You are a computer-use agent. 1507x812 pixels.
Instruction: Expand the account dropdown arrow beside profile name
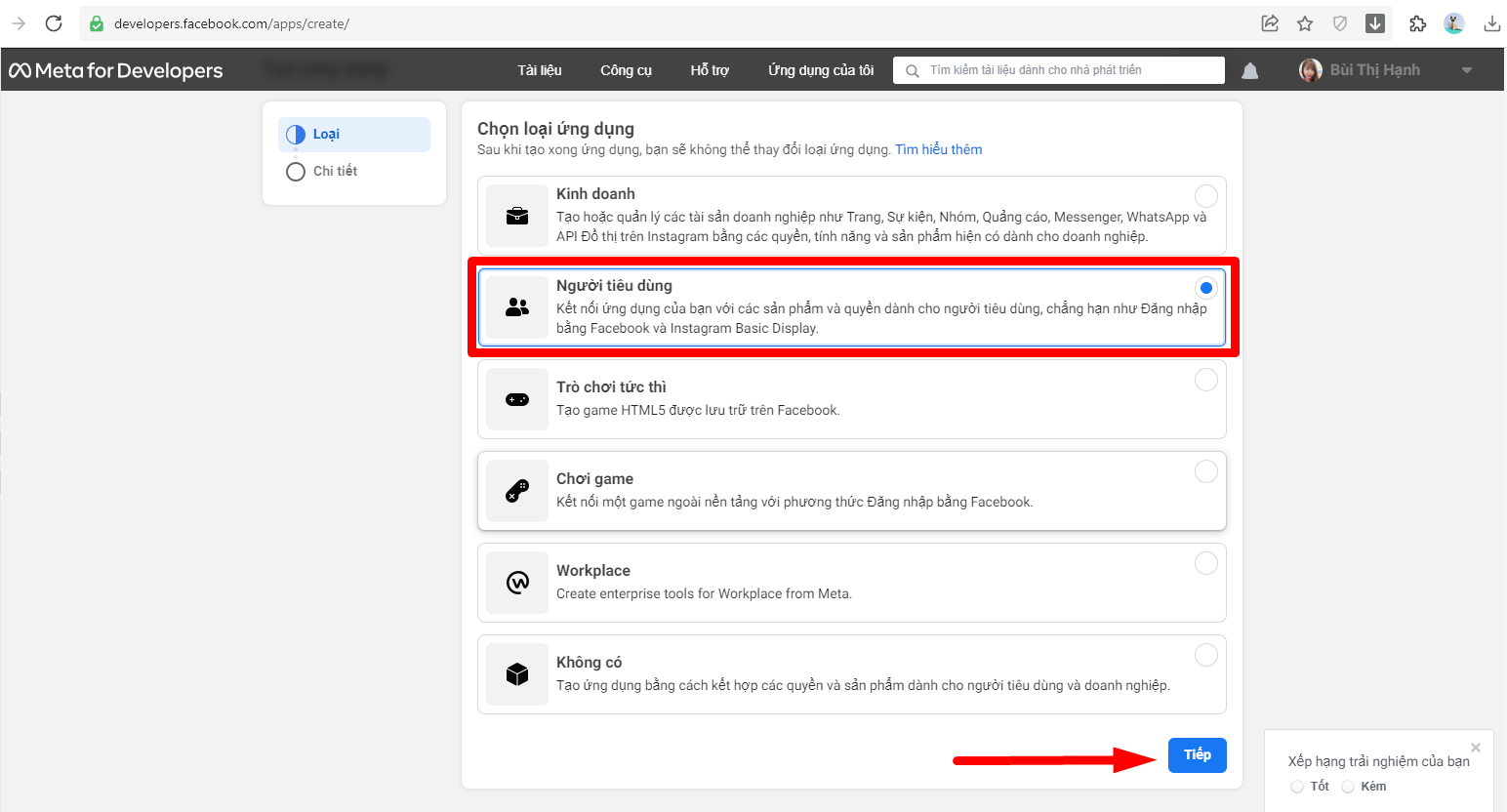[x=1466, y=70]
